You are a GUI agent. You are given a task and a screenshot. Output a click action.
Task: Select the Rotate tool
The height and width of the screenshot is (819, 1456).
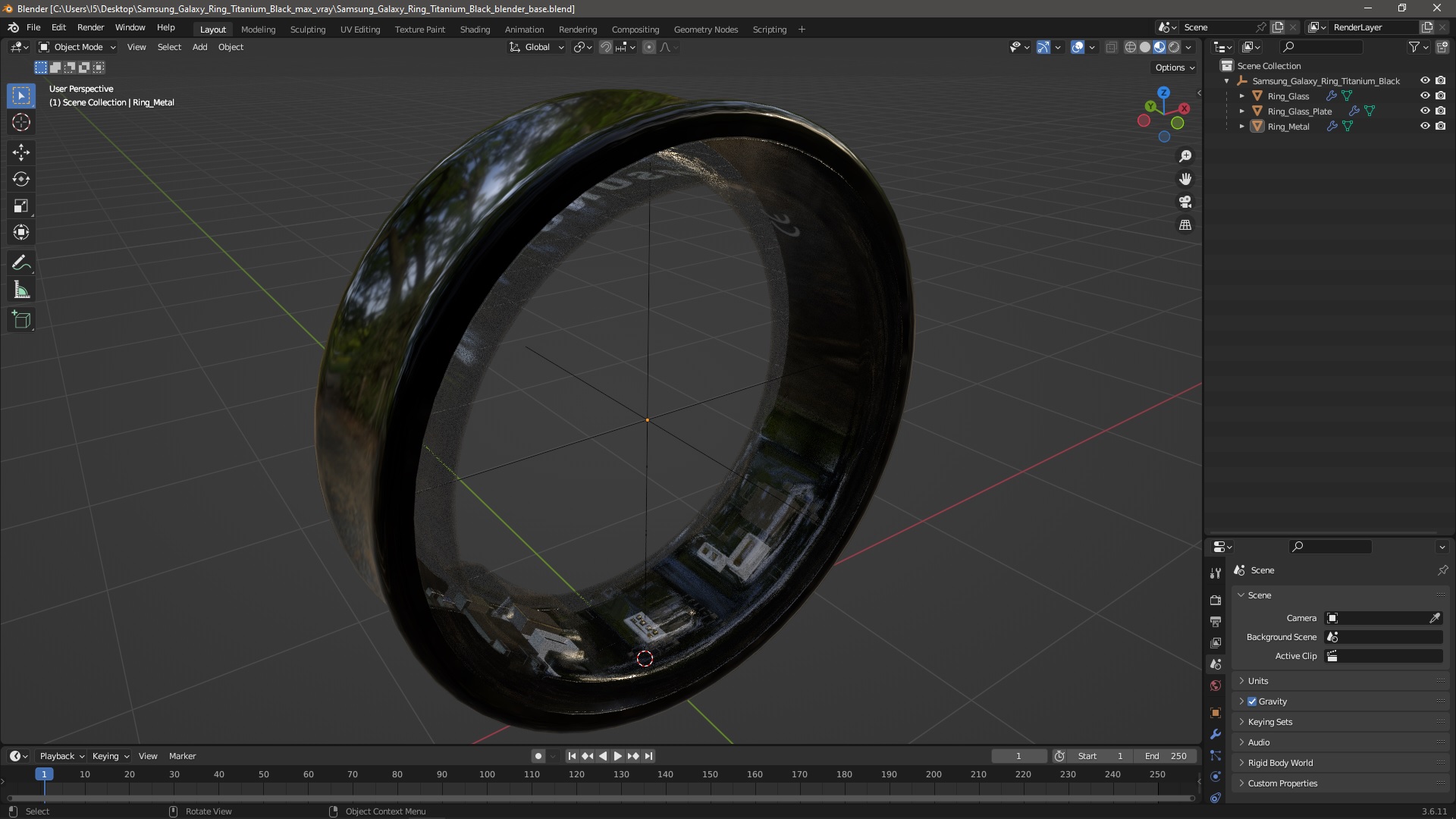tap(21, 179)
